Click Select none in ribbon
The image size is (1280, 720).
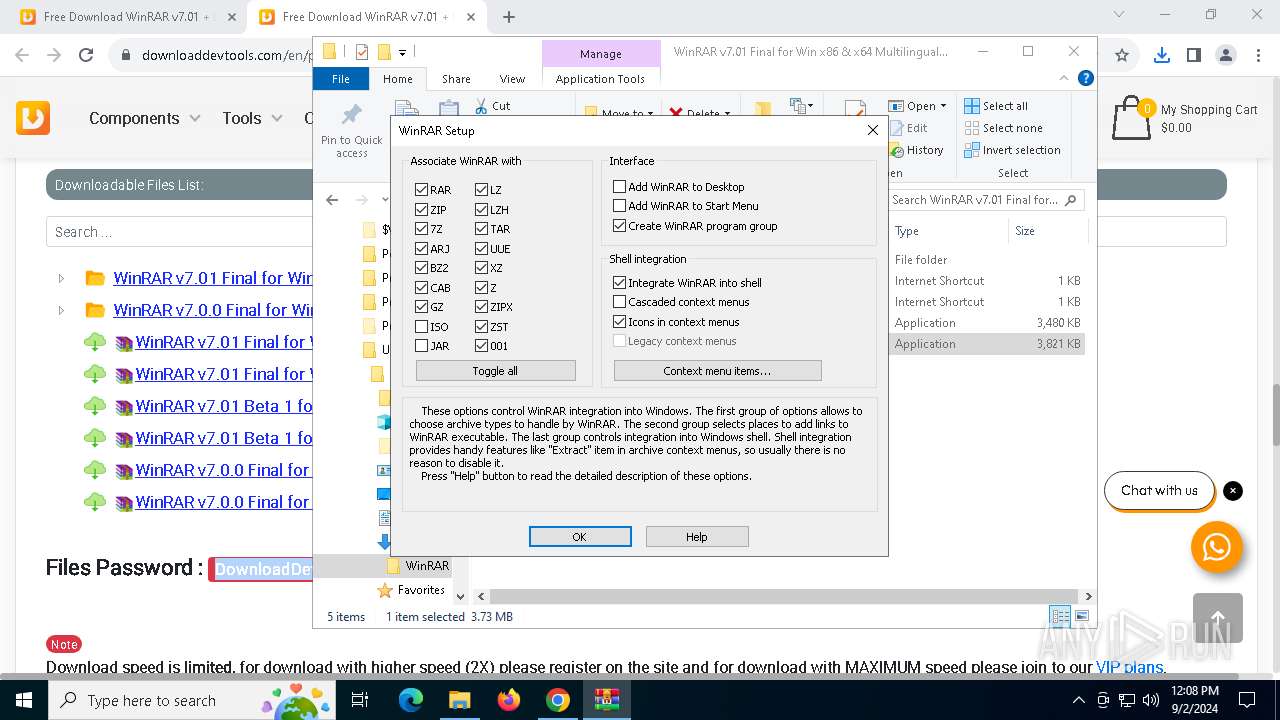(x=1003, y=128)
